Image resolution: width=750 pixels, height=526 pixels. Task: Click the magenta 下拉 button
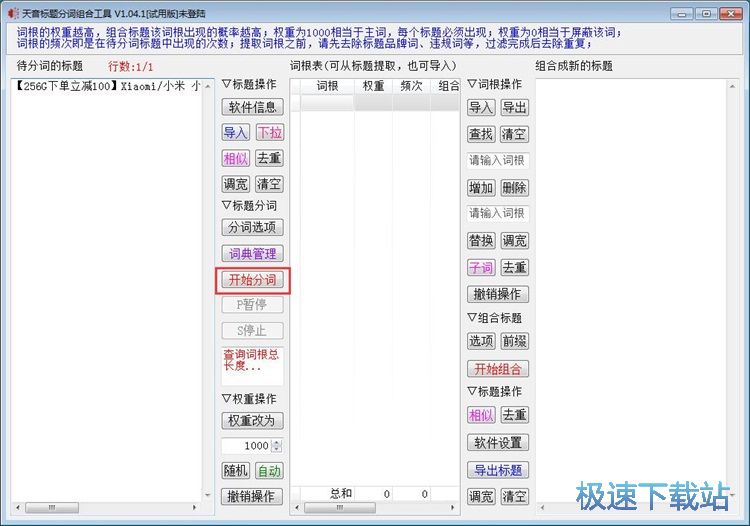[268, 133]
